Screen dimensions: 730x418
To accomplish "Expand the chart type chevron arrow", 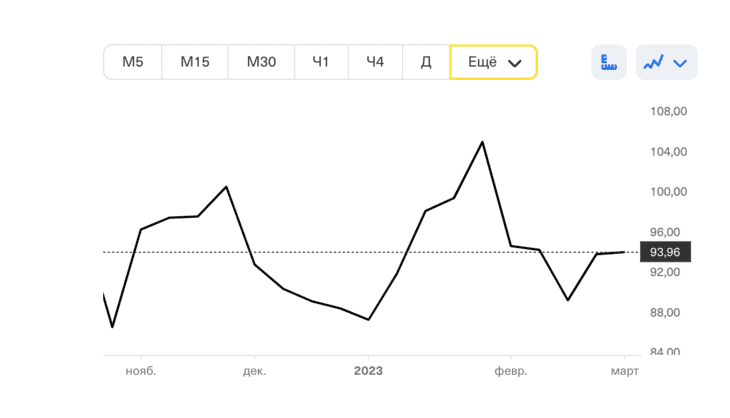I will tap(681, 63).
